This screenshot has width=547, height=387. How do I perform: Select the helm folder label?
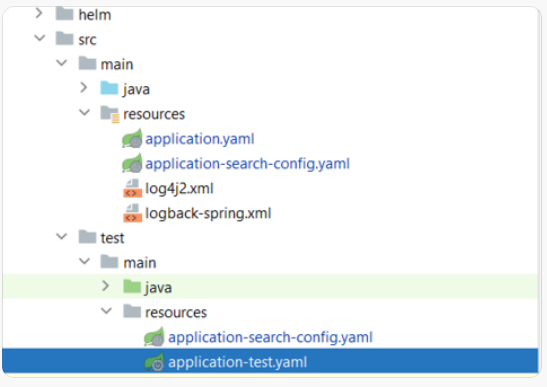pos(95,15)
